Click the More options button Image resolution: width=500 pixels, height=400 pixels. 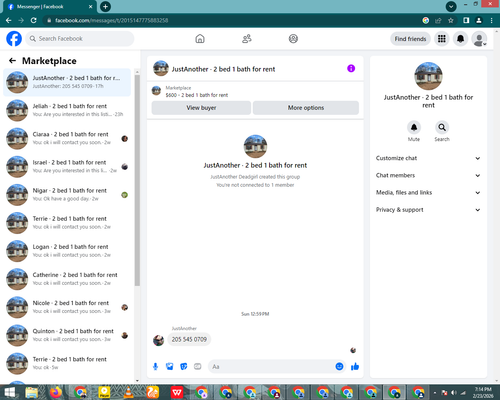tap(306, 108)
